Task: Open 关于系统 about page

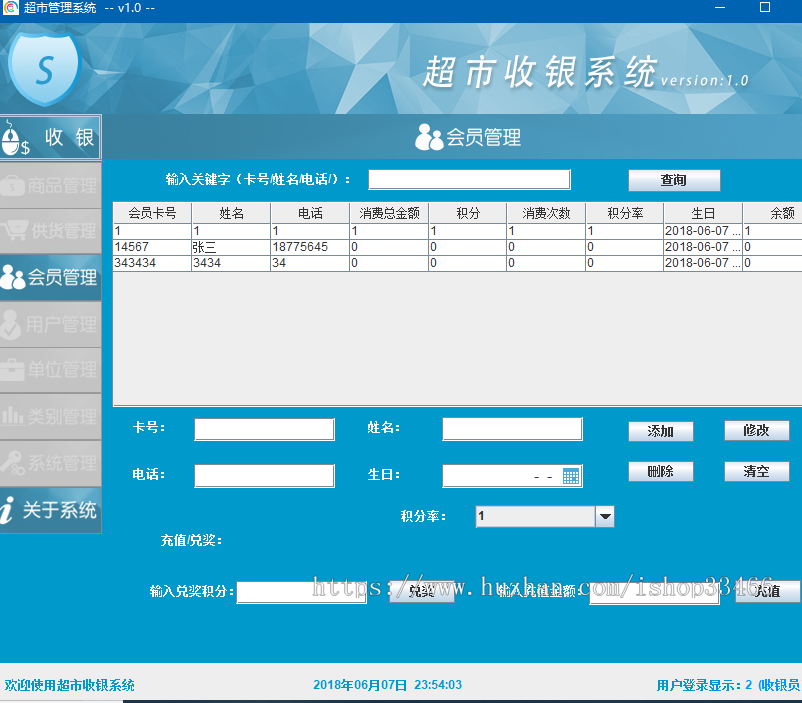Action: coord(50,510)
